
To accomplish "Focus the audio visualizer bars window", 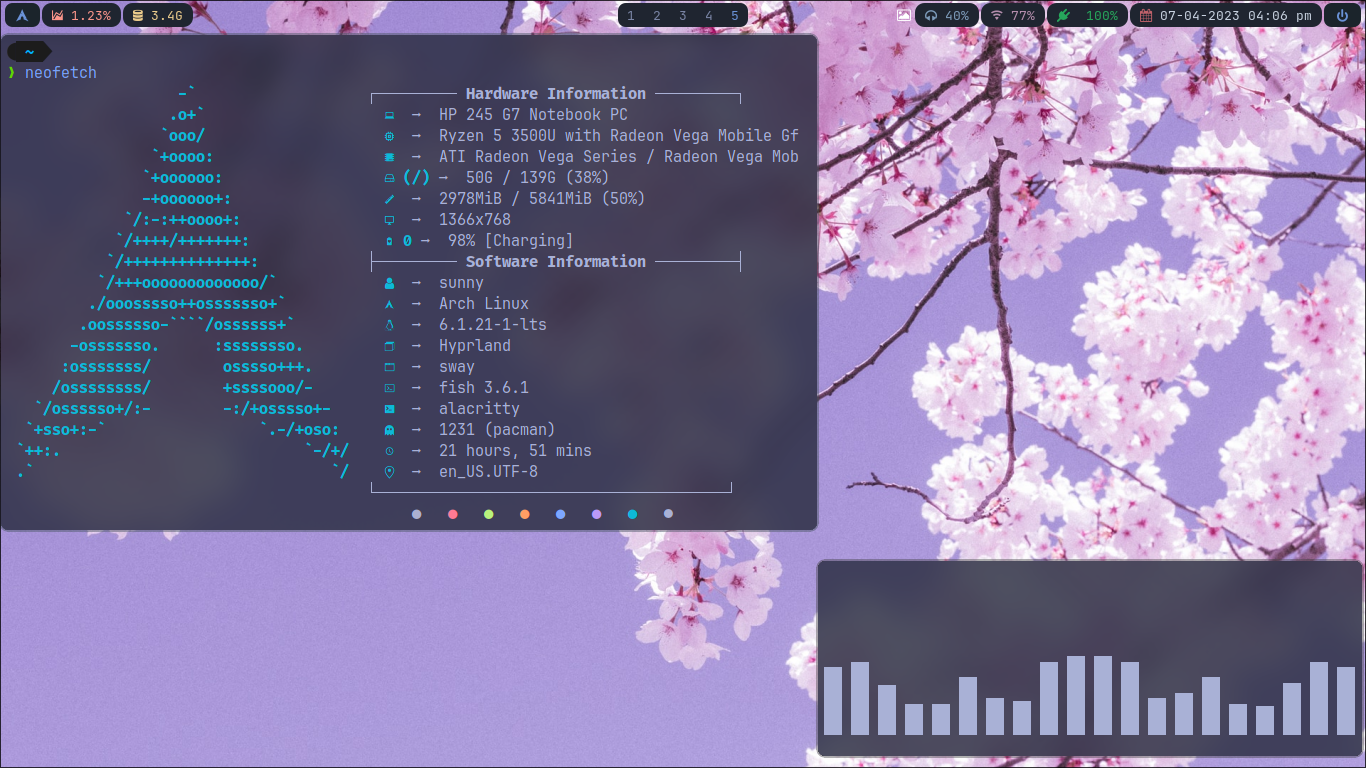I will pos(1089,658).
